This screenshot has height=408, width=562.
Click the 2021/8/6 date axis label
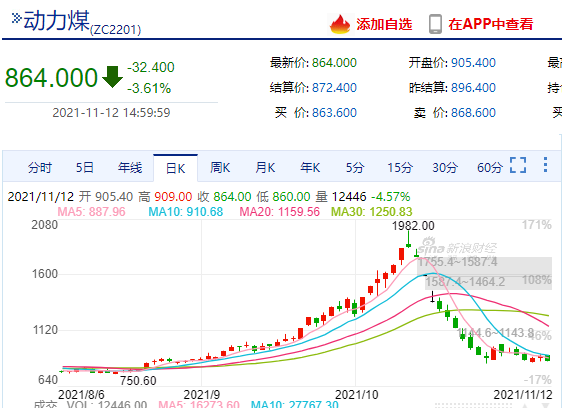pyautogui.click(x=81, y=395)
